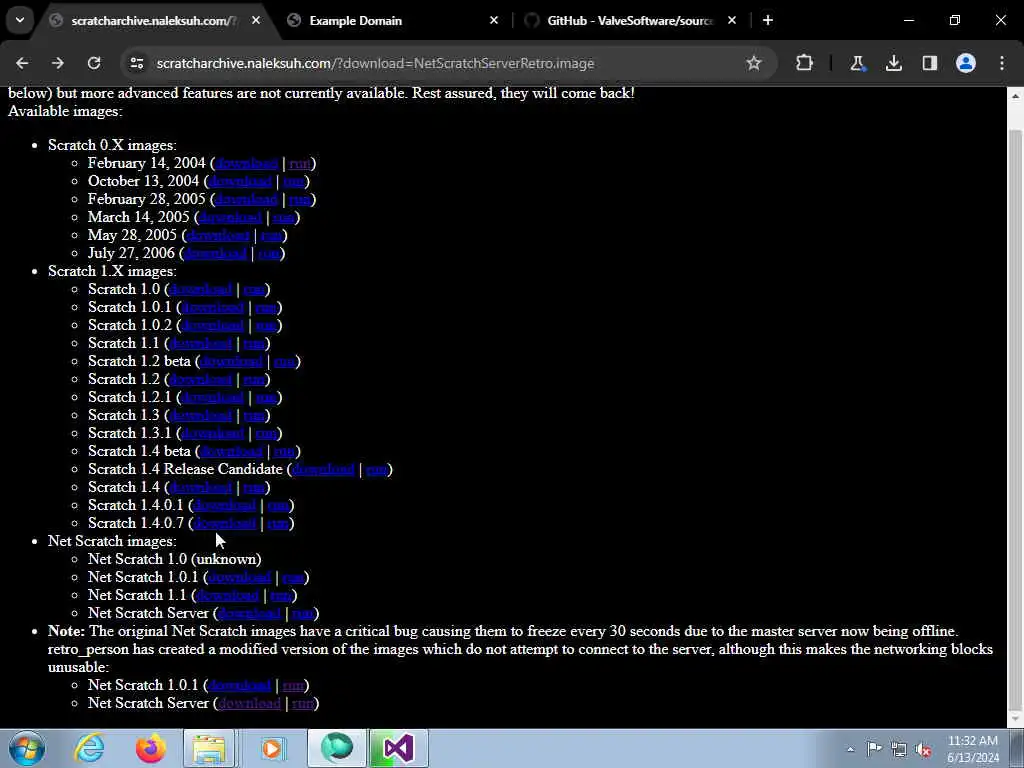This screenshot has width=1024, height=768.
Task: Run Scratch 1.4 image
Action: [x=254, y=487]
